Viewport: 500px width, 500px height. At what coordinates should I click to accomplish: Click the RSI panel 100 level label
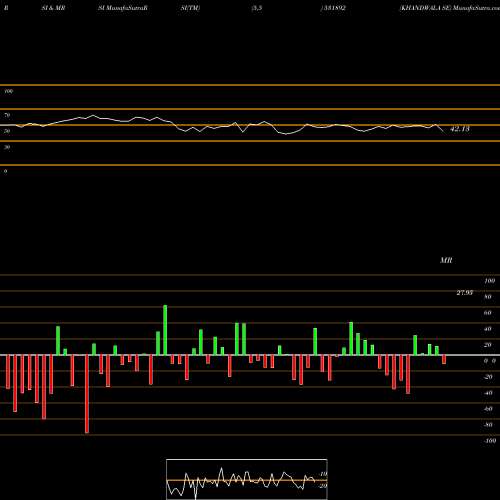(x=8, y=91)
